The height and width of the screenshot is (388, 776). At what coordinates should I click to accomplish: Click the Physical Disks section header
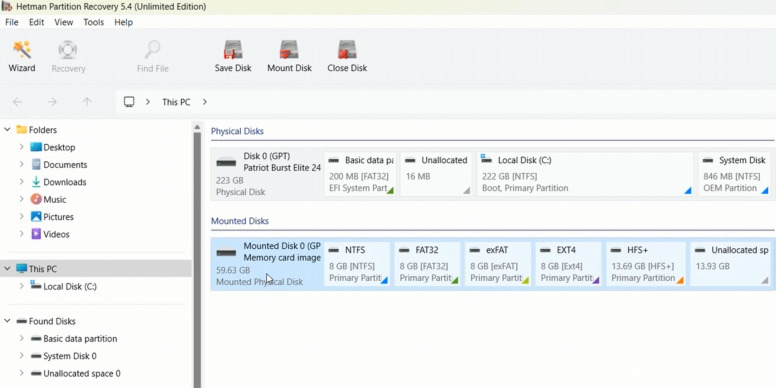click(237, 132)
